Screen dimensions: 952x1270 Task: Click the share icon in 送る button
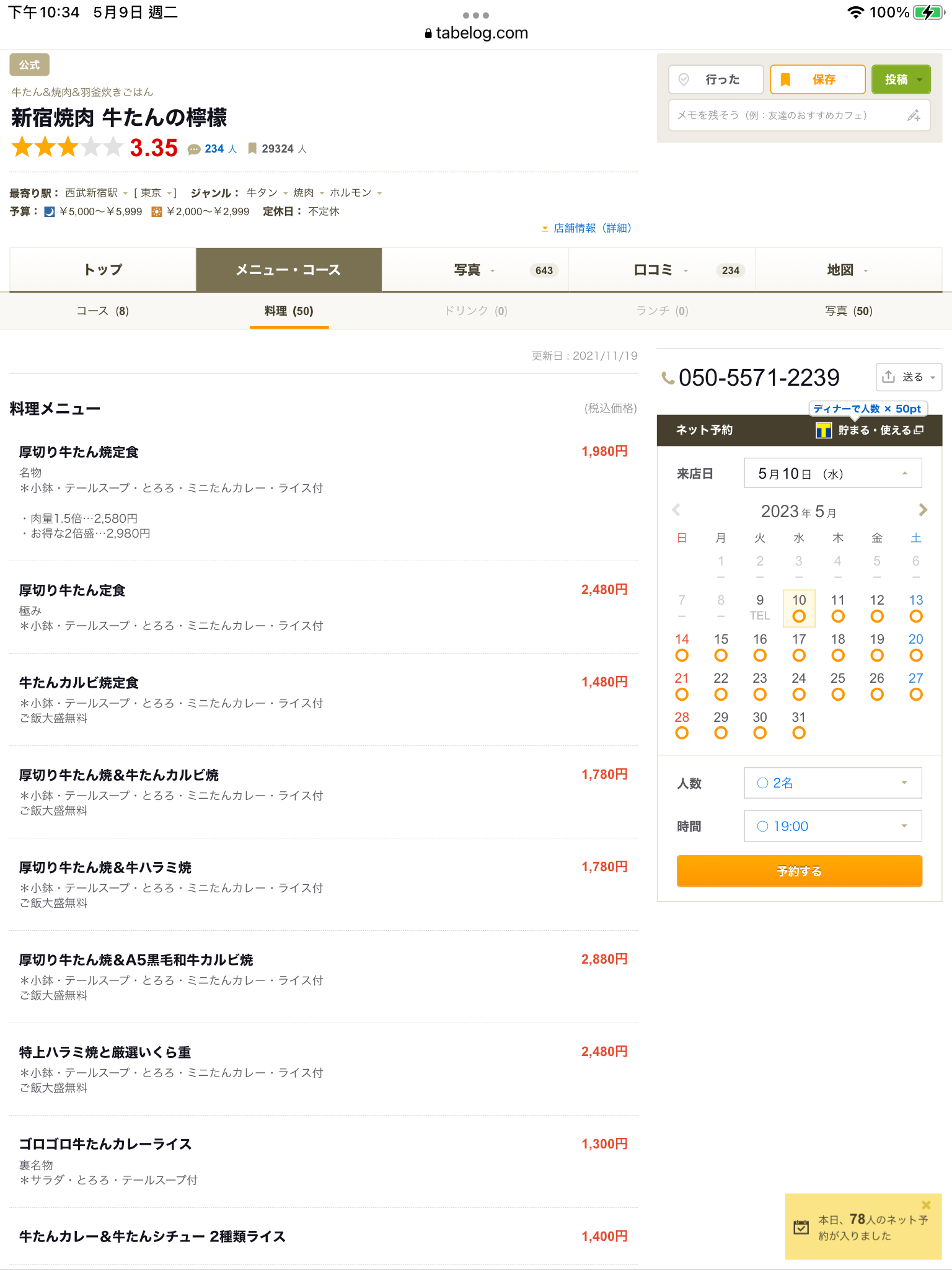click(888, 376)
